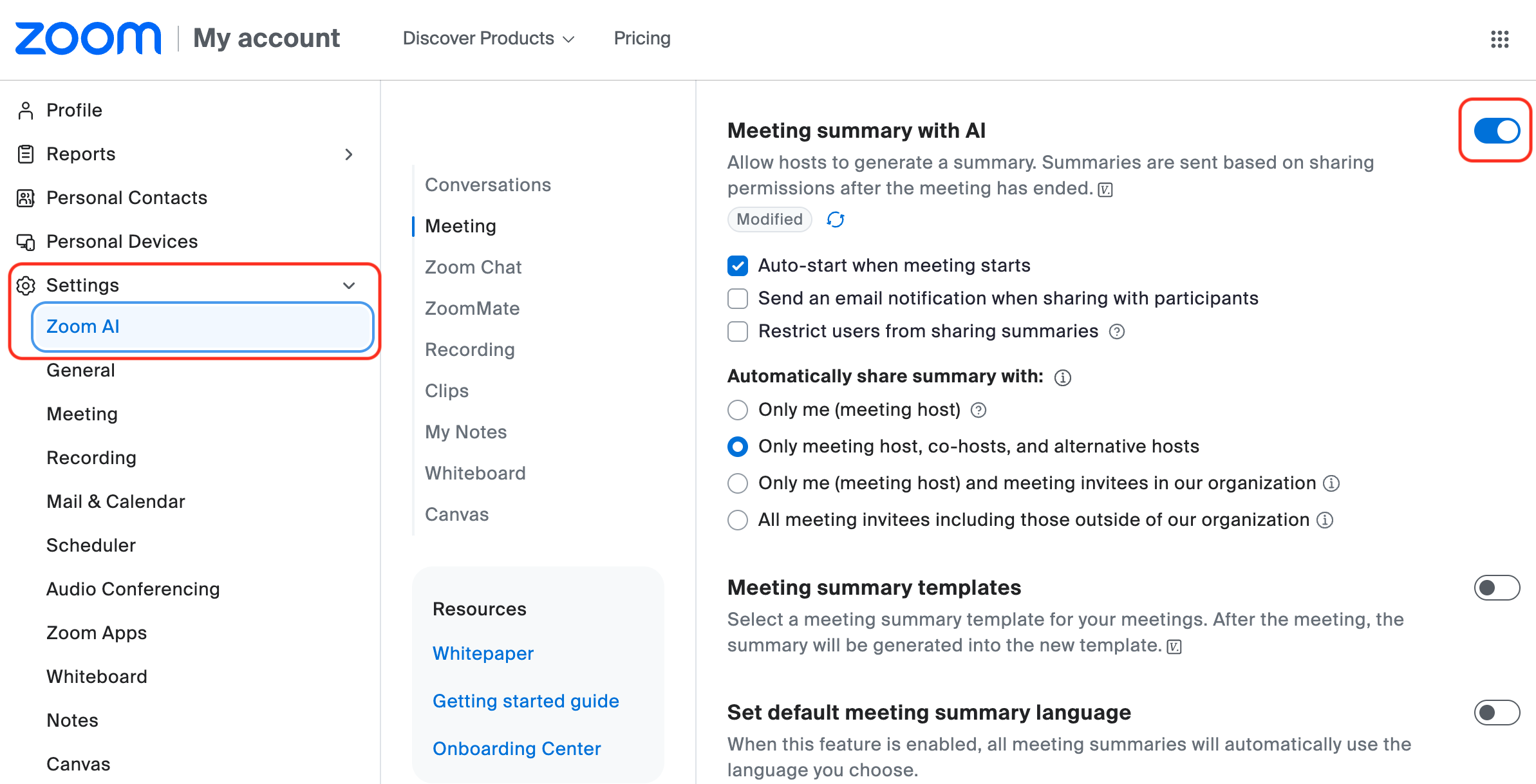The height and width of the screenshot is (784, 1536).
Task: Open the Whitepaper resource link
Action: (483, 653)
